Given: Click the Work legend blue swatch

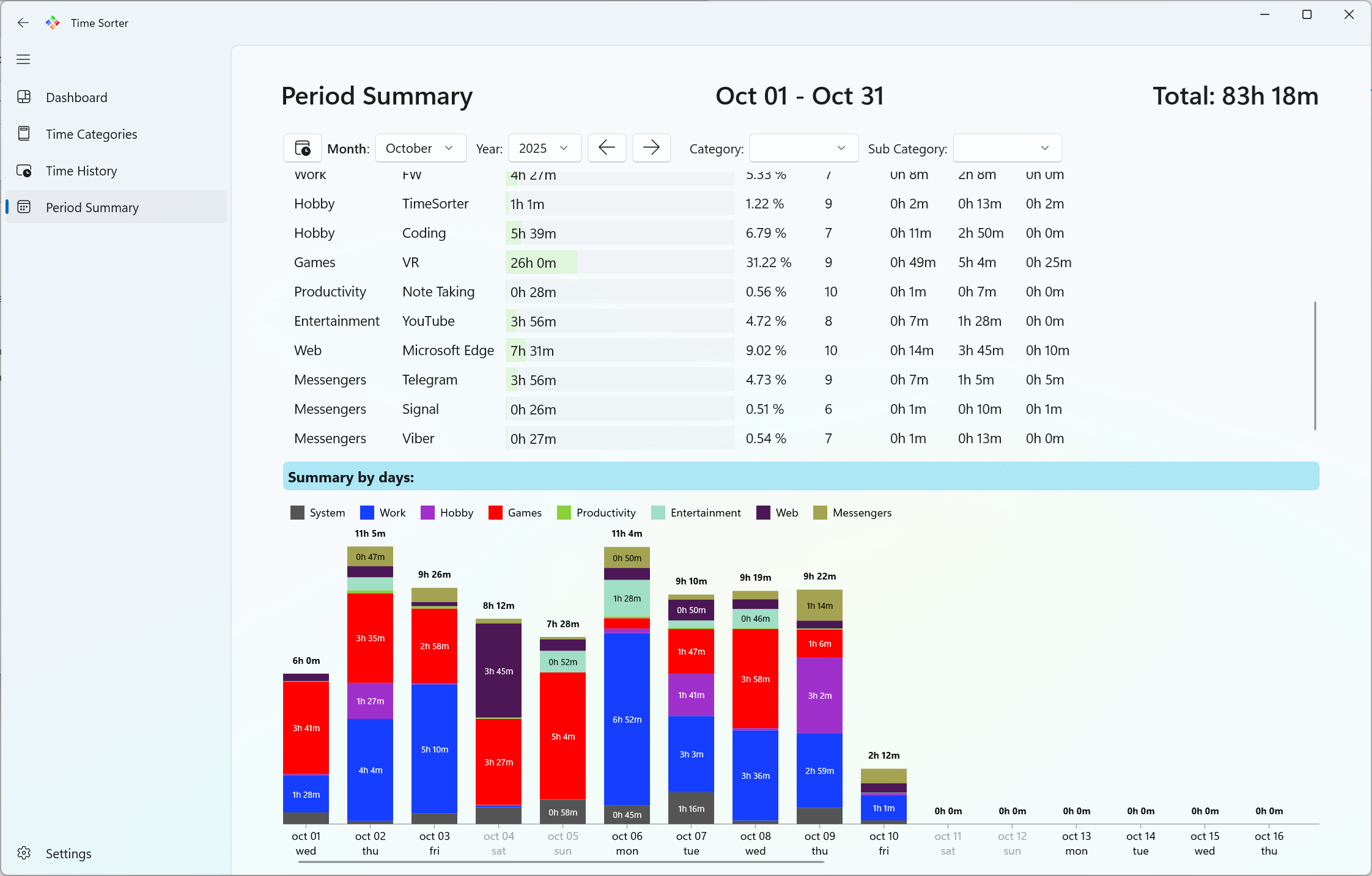Looking at the screenshot, I should pos(367,512).
